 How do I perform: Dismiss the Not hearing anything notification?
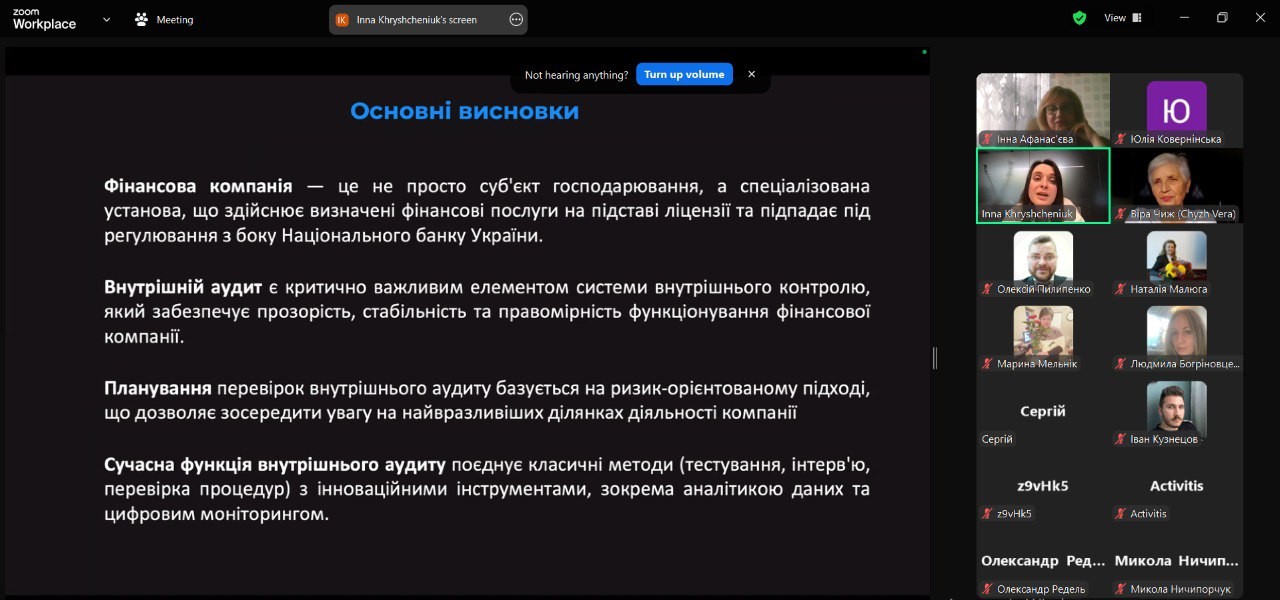751,74
